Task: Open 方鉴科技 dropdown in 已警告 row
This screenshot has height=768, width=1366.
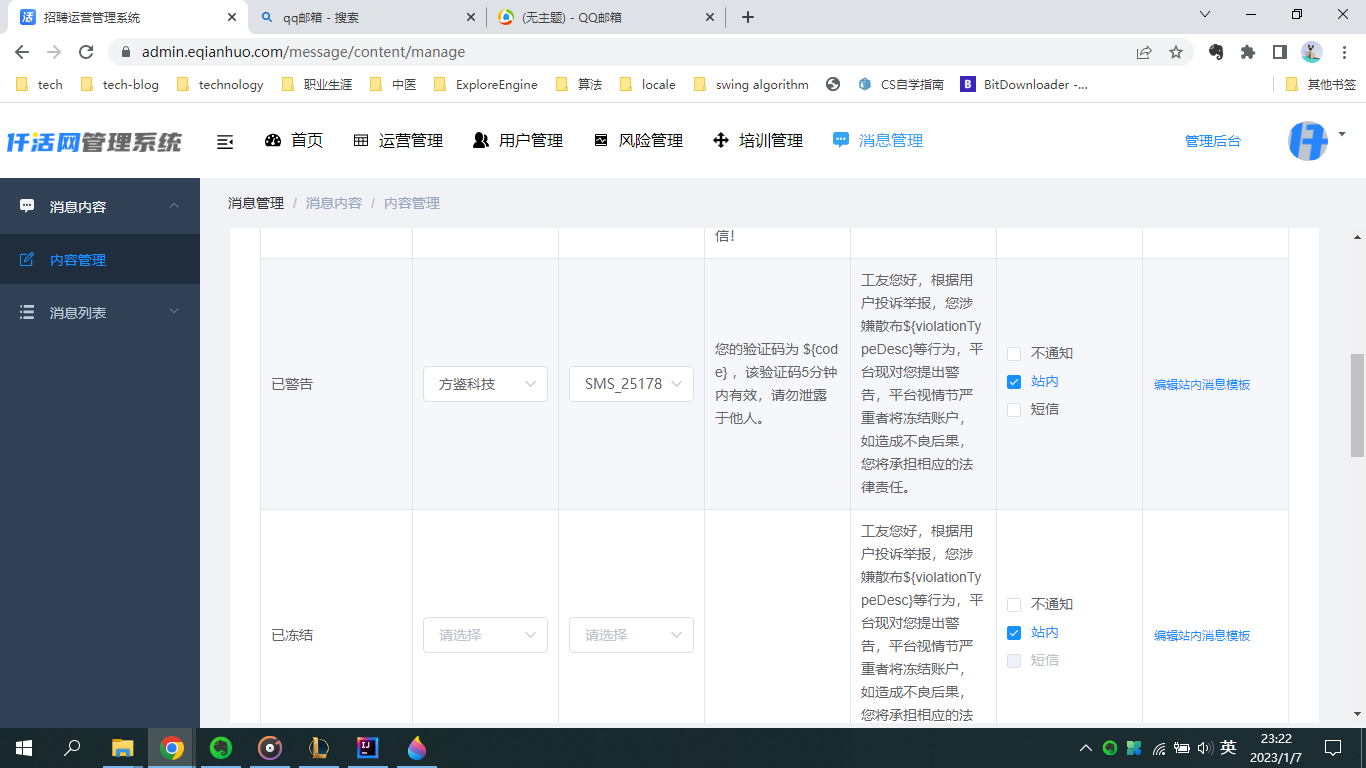Action: pyautogui.click(x=485, y=384)
